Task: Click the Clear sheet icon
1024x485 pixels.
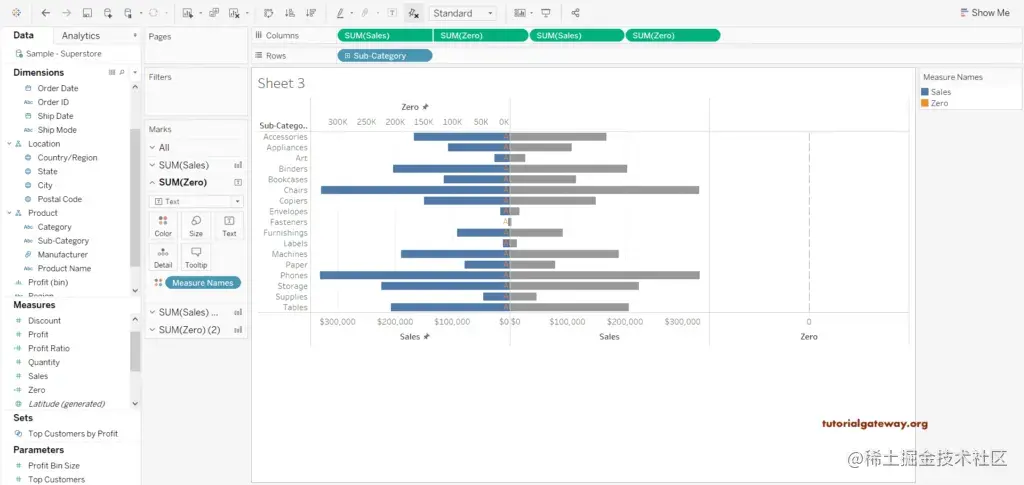Action: (x=234, y=12)
